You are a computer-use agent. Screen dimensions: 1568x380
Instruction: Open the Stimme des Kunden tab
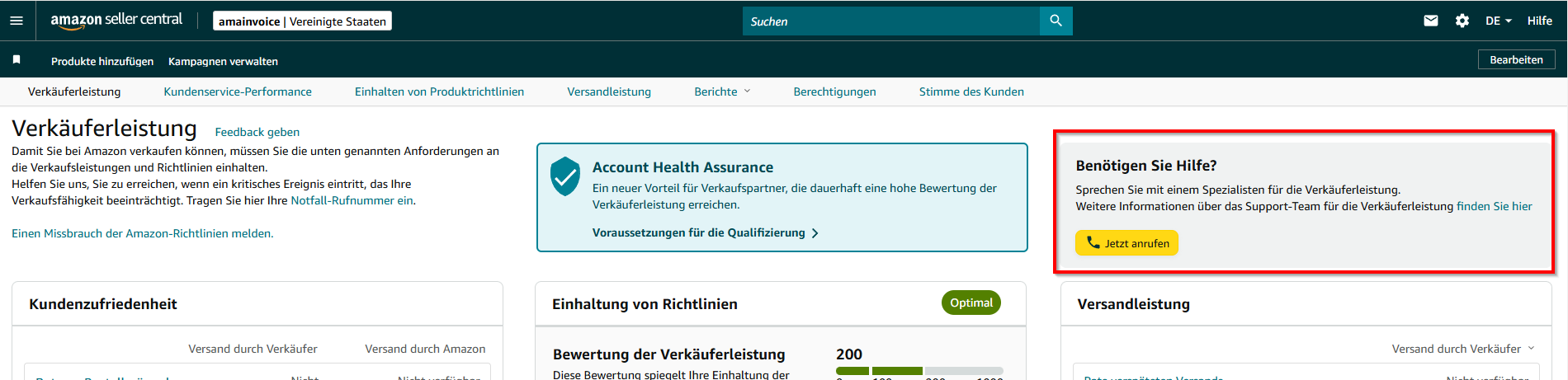[x=971, y=91]
